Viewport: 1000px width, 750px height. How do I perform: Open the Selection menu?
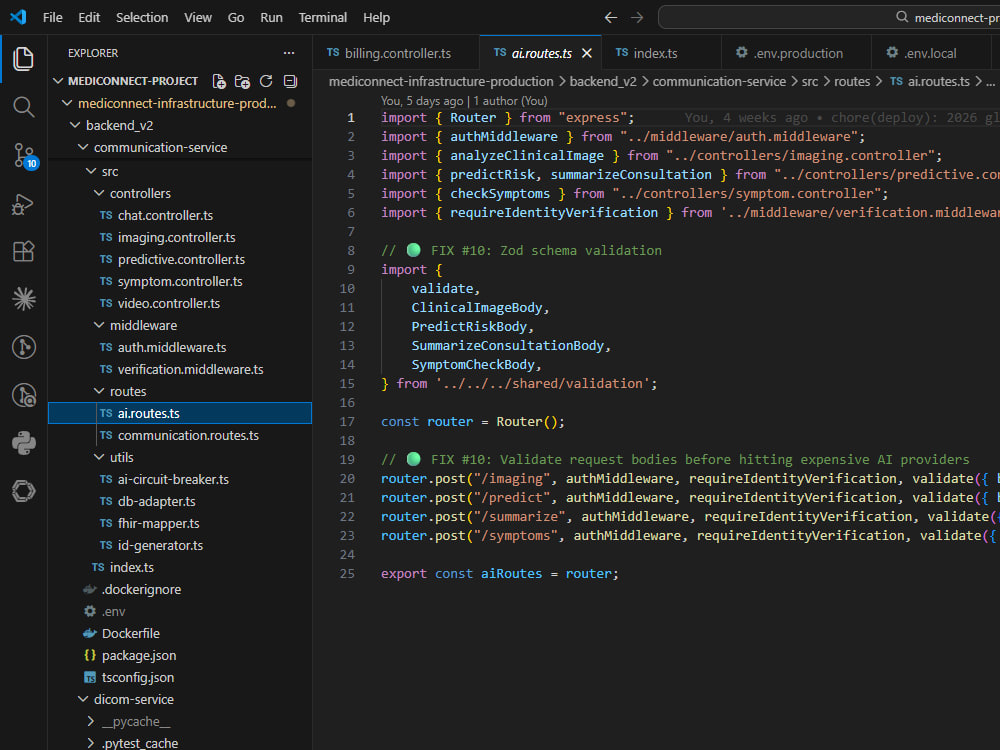click(x=142, y=17)
